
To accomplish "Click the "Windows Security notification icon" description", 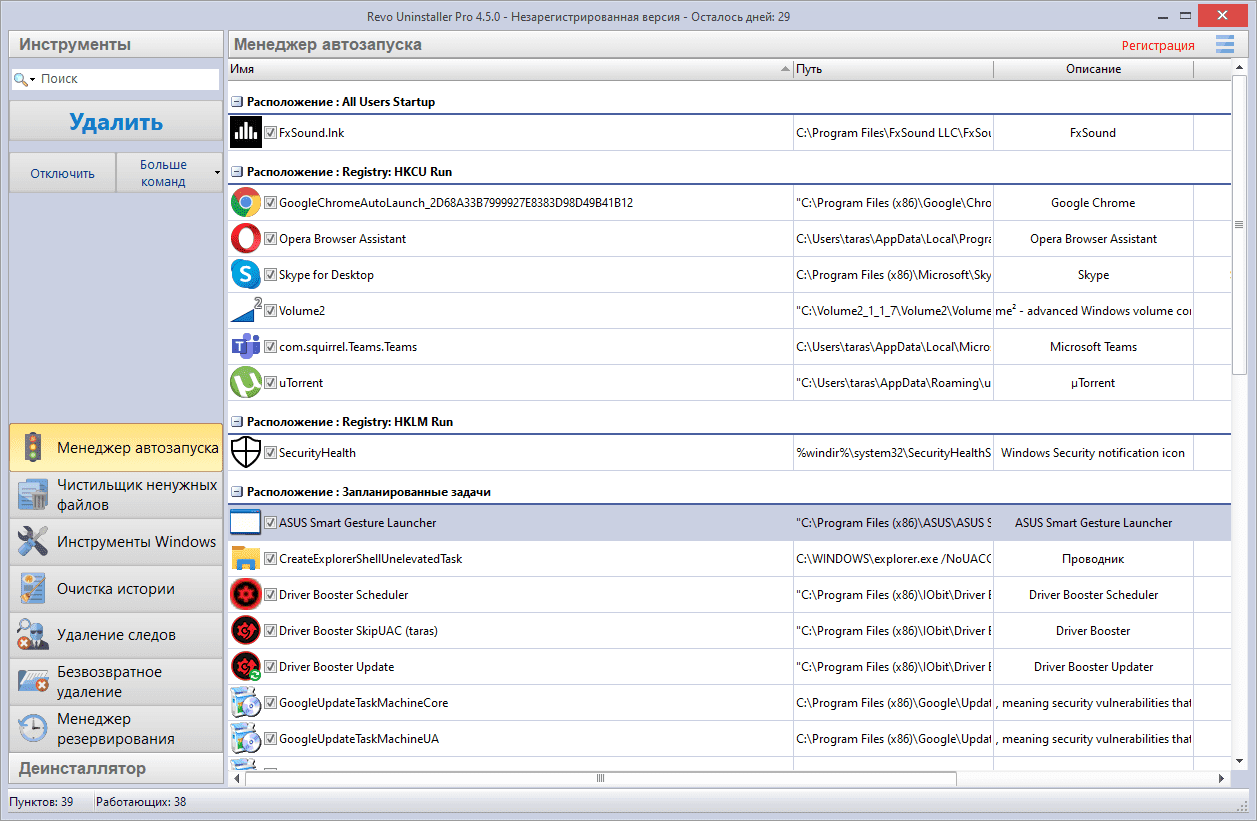I will pos(1093,453).
